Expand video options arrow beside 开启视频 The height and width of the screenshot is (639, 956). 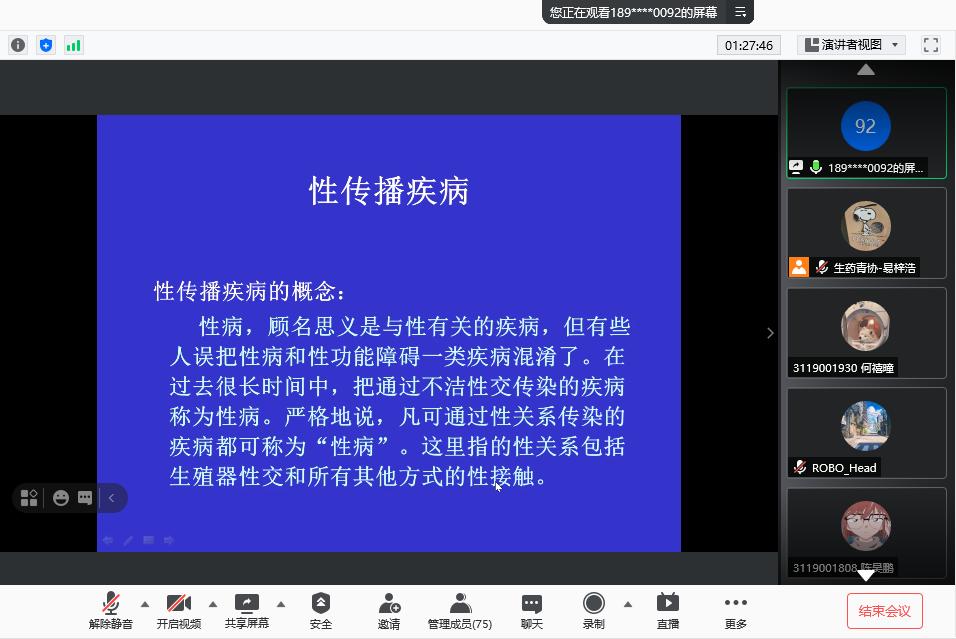click(213, 604)
